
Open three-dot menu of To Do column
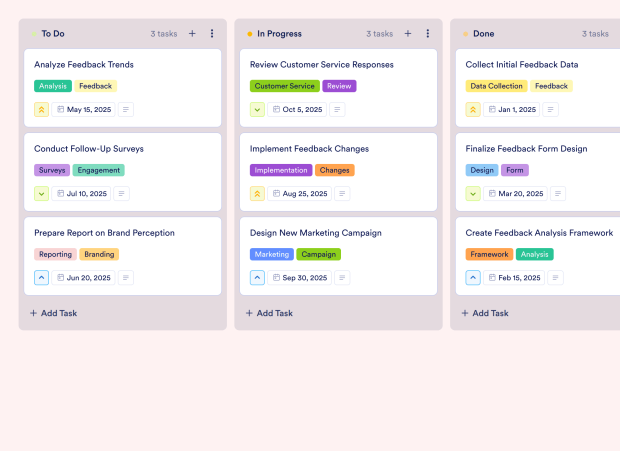212,34
